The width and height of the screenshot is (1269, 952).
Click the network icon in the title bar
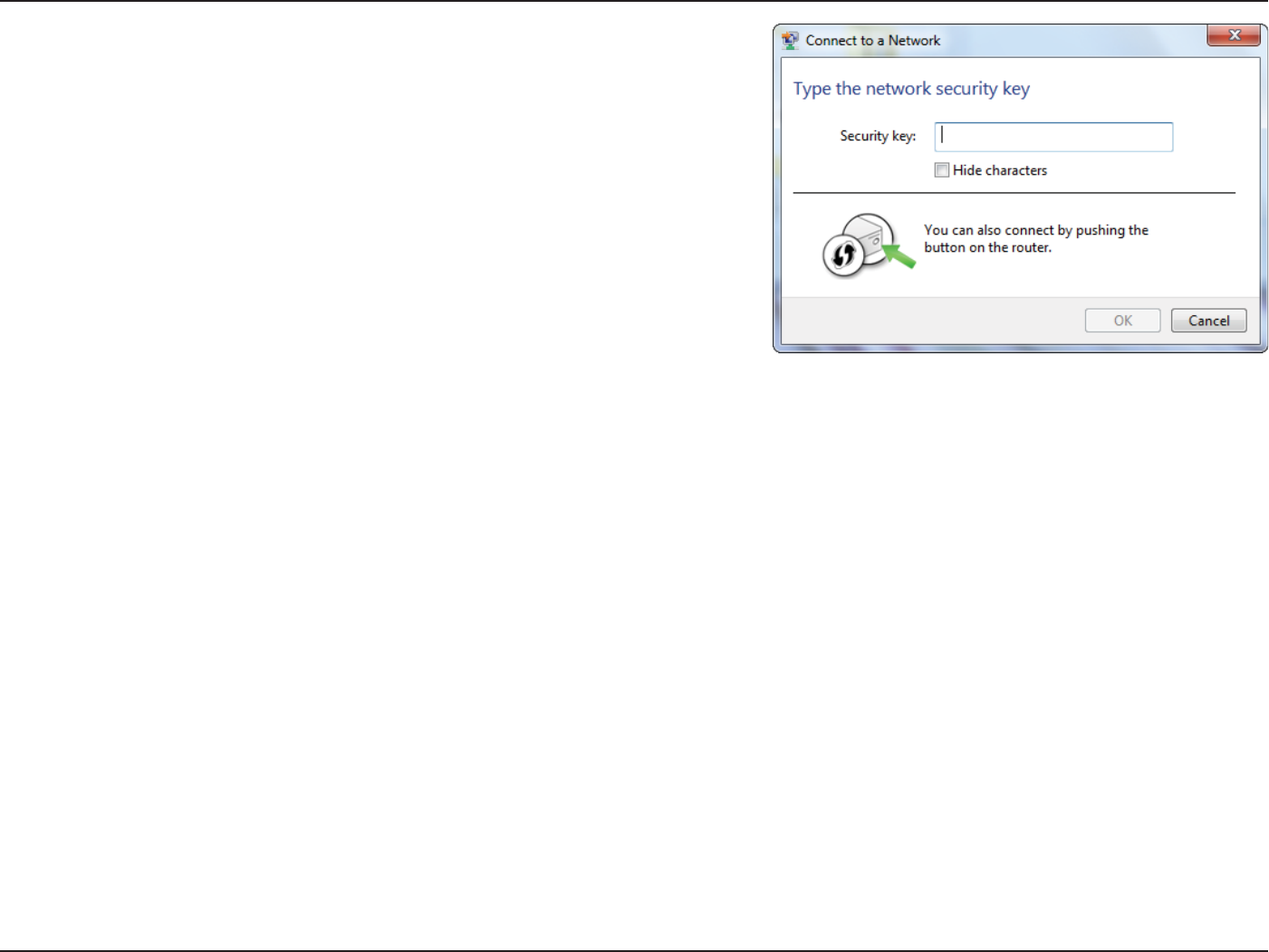(791, 41)
